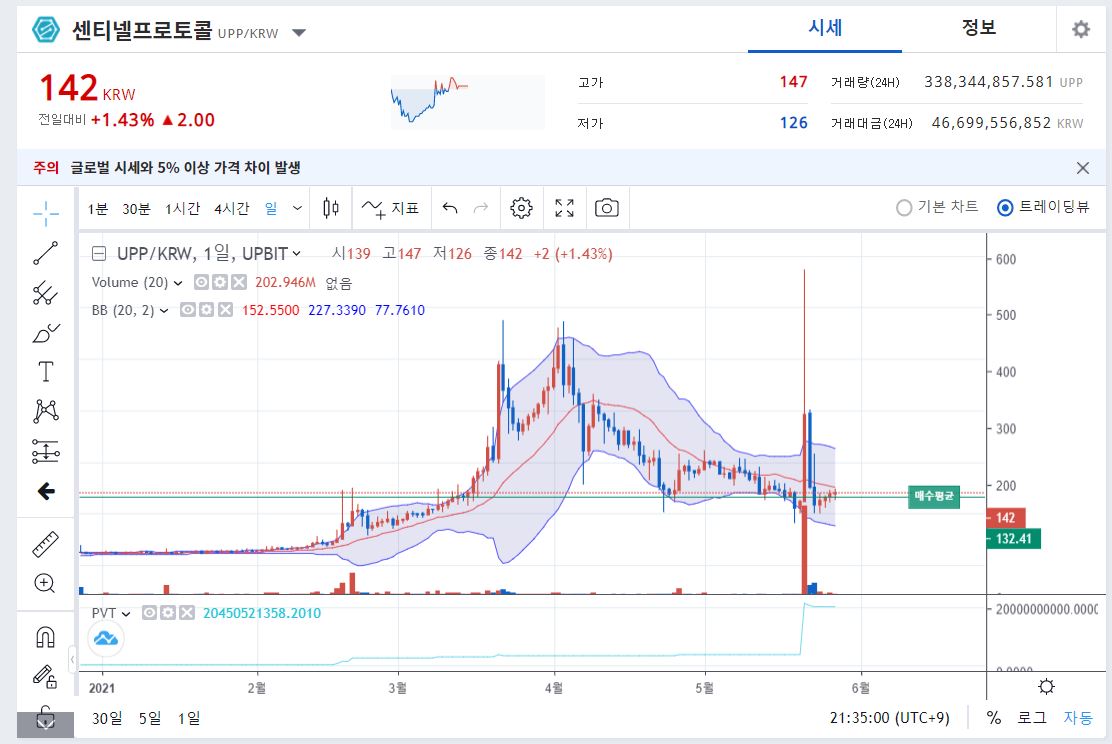Select the brush drawing tool

click(x=45, y=333)
